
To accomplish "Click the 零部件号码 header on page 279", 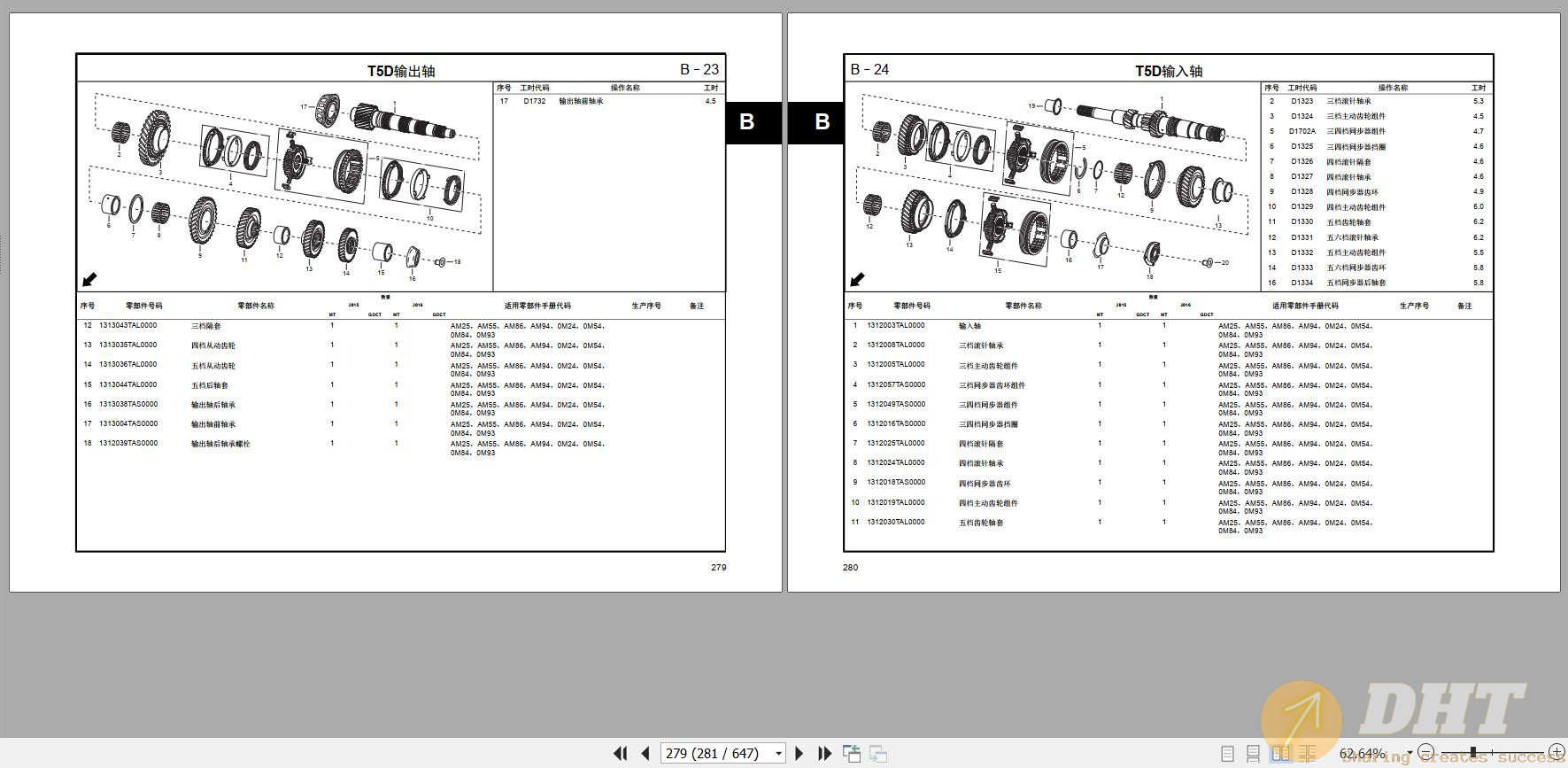I will 143,306.
